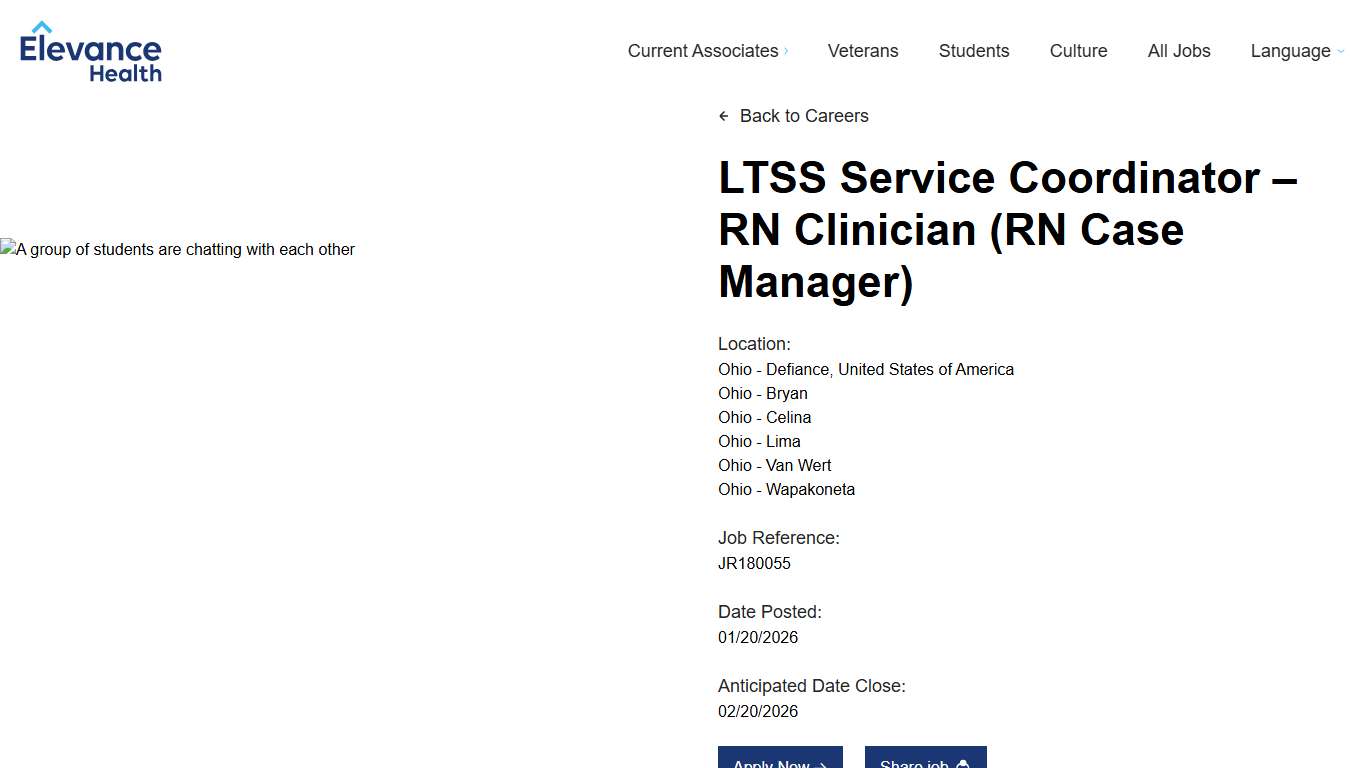Click the share icon on the Share job button
Viewport: 1366px width, 768px height.
pyautogui.click(x=962, y=765)
